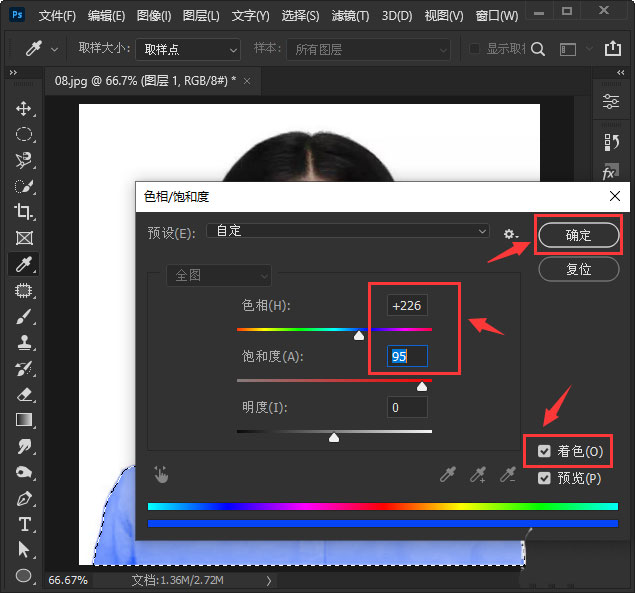Click the subtract-from-sample eyedropper

pos(507,474)
